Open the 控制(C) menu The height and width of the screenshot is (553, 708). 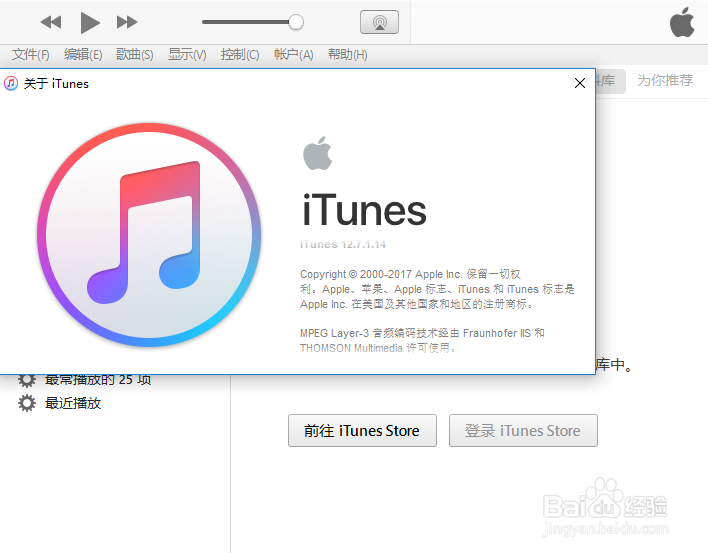coord(240,55)
